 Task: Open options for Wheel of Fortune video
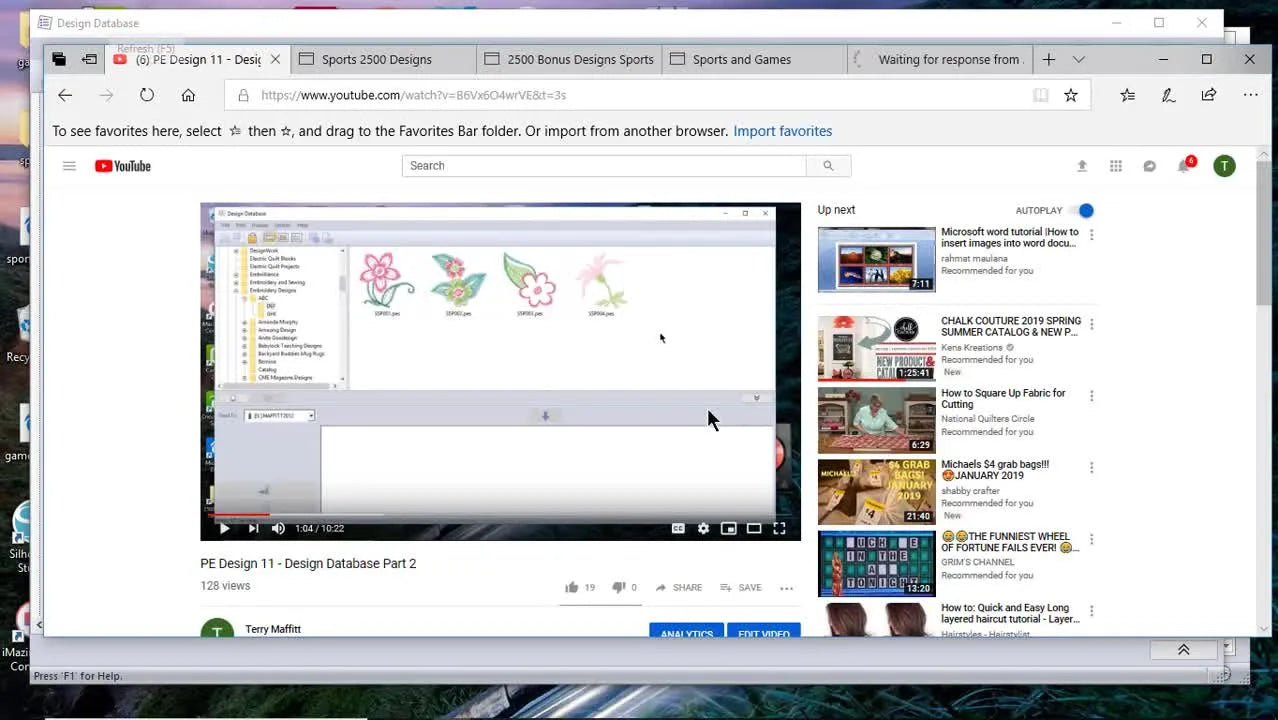click(1091, 539)
